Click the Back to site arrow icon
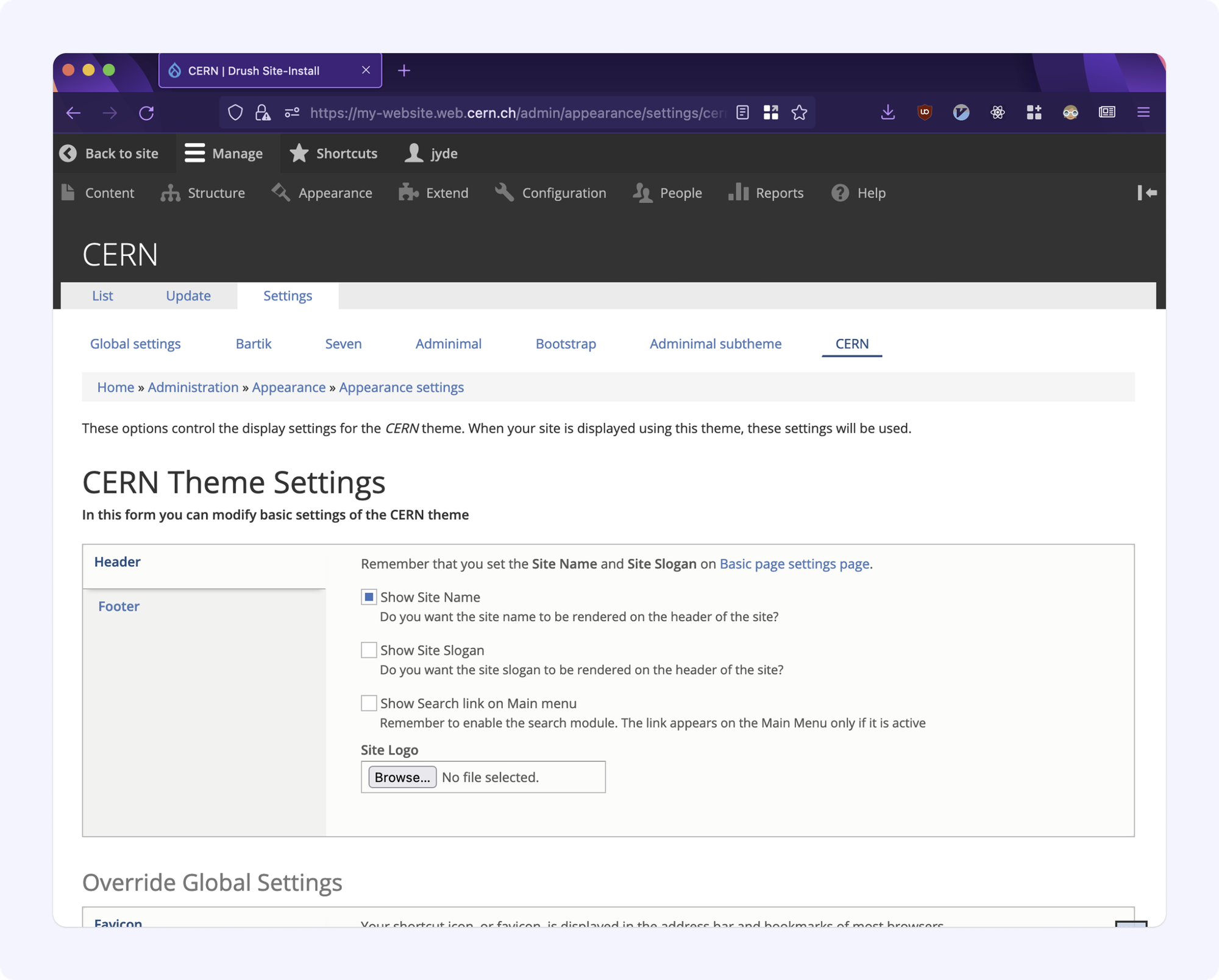Image resolution: width=1219 pixels, height=980 pixels. click(x=68, y=153)
